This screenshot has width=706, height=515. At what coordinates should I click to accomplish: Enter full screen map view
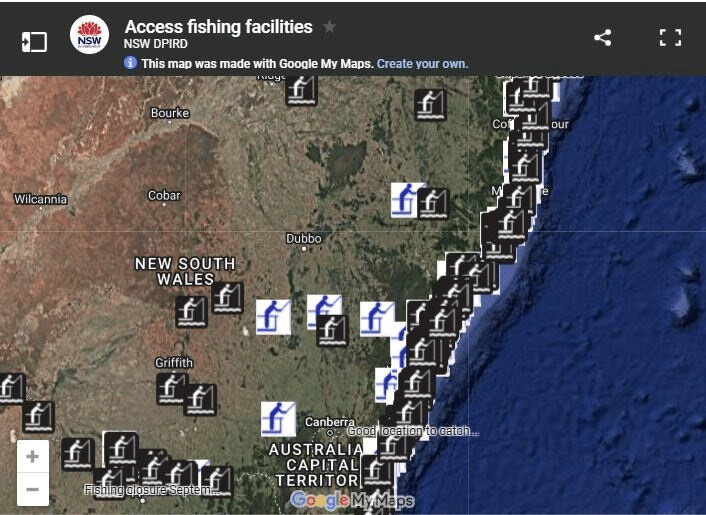tap(669, 38)
